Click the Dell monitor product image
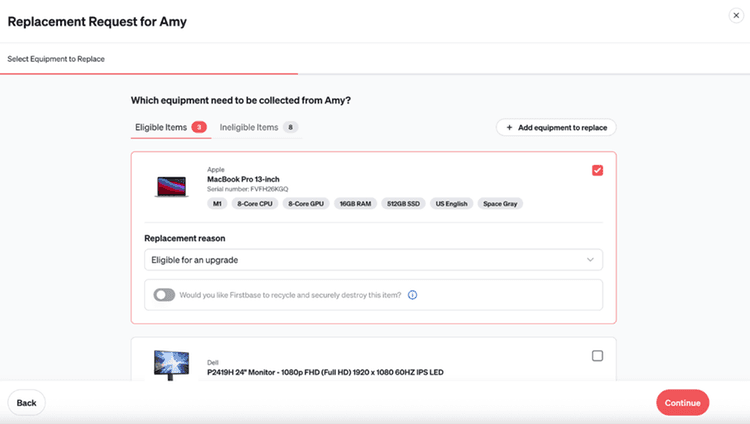The width and height of the screenshot is (750, 424). point(172,363)
